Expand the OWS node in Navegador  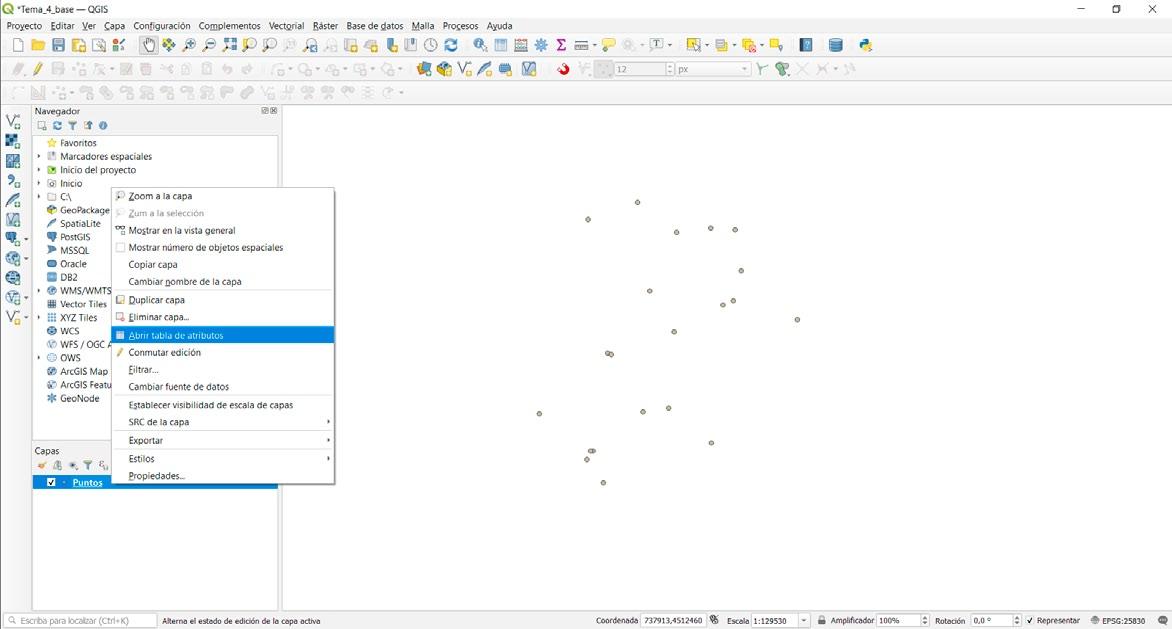[x=39, y=358]
